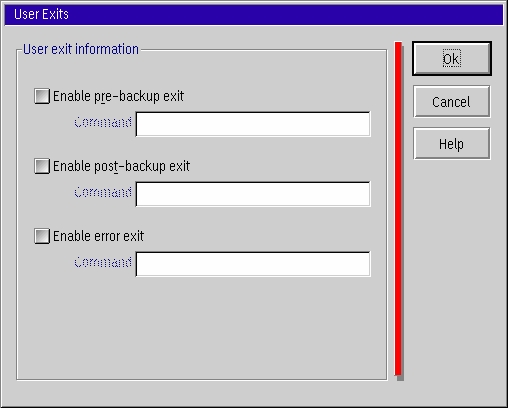Click the 'Enable pre-backup exit' label text
Viewport: 508px width, 408px height.
[x=118, y=96]
